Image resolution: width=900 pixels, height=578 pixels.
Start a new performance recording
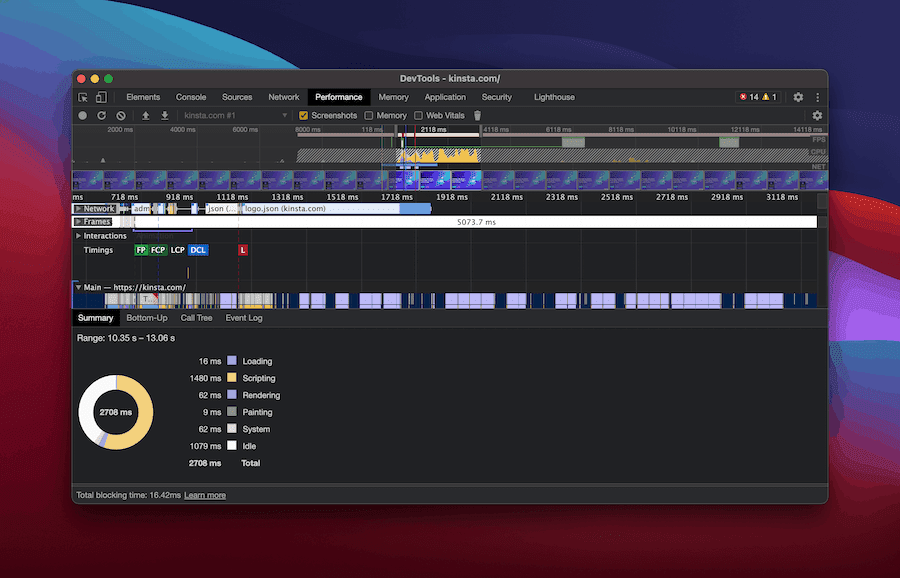85,115
